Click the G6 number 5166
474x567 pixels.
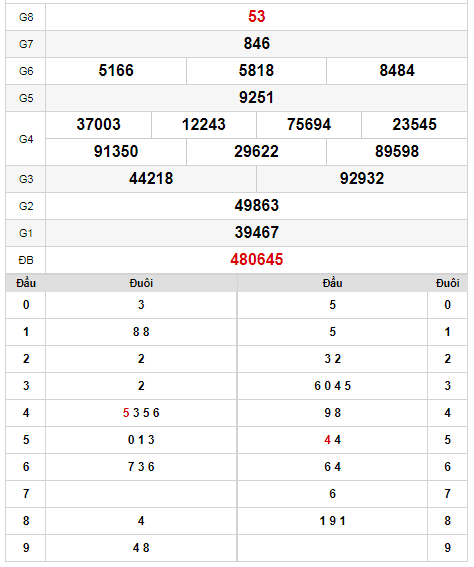point(116,71)
